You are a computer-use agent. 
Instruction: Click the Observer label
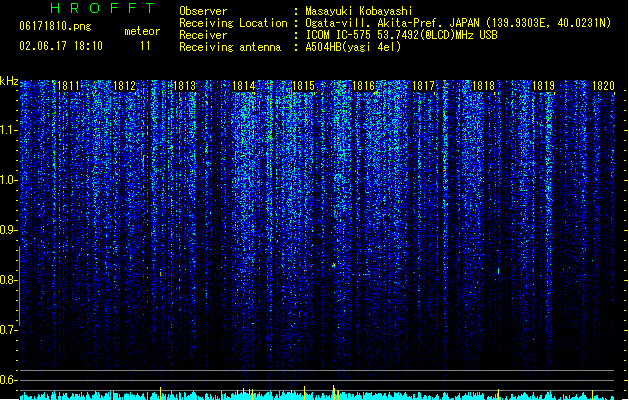pyautogui.click(x=203, y=11)
